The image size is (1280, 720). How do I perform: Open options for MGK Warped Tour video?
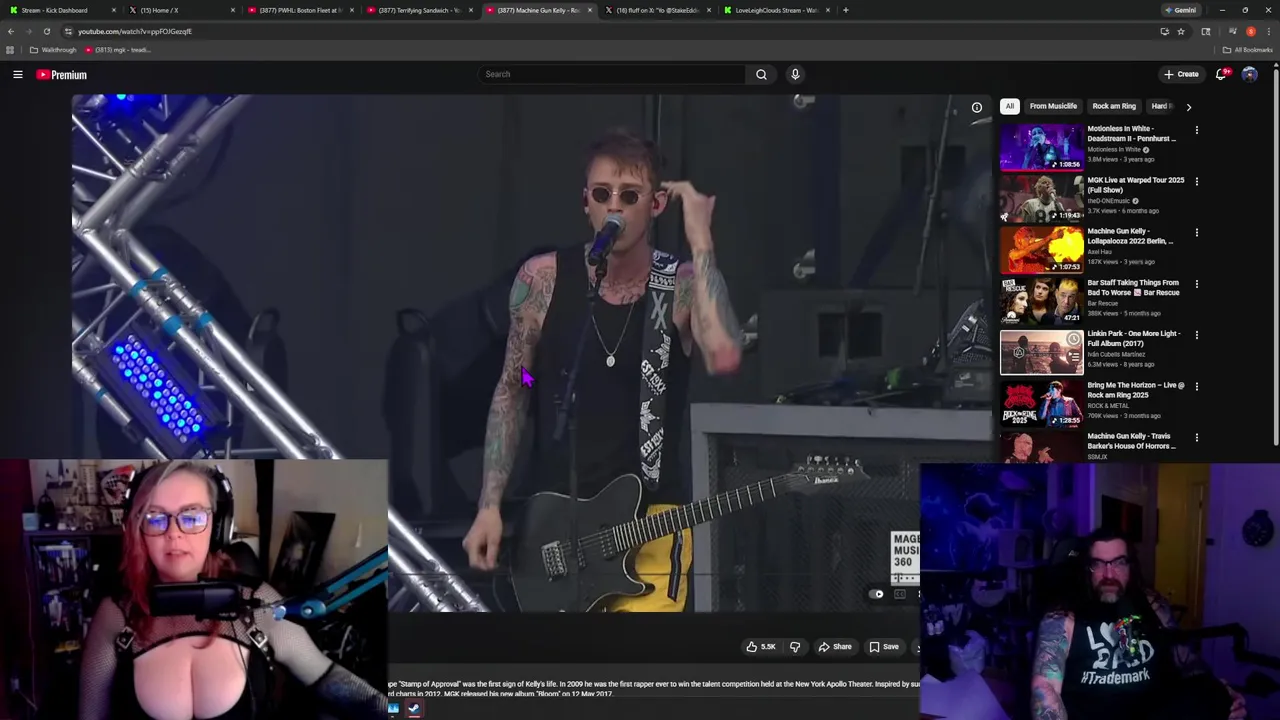[x=1196, y=181]
